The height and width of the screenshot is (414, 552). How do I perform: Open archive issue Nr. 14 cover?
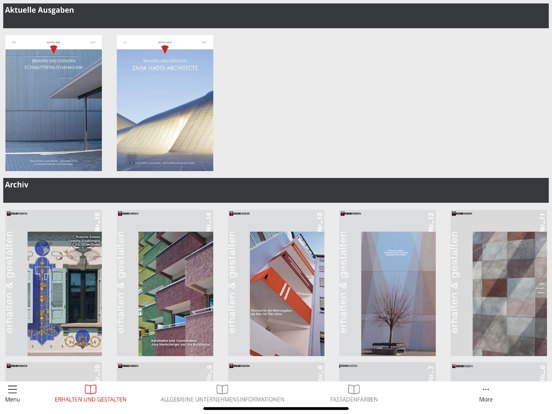165,283
